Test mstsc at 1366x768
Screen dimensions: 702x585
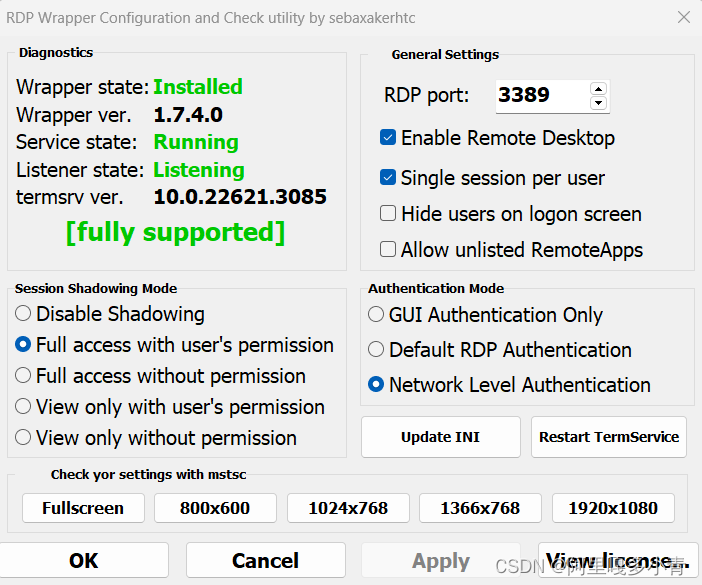[480, 508]
